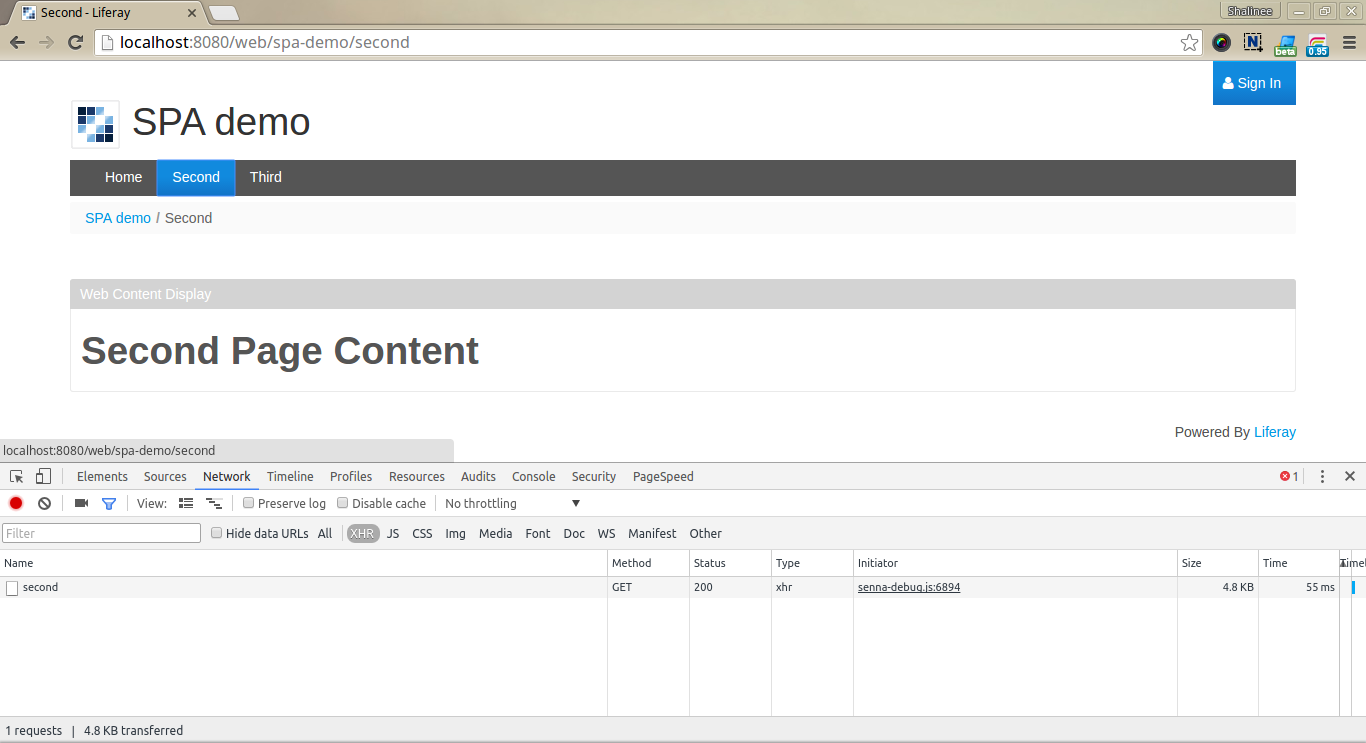Reload the page with the refresh icon

[x=75, y=42]
